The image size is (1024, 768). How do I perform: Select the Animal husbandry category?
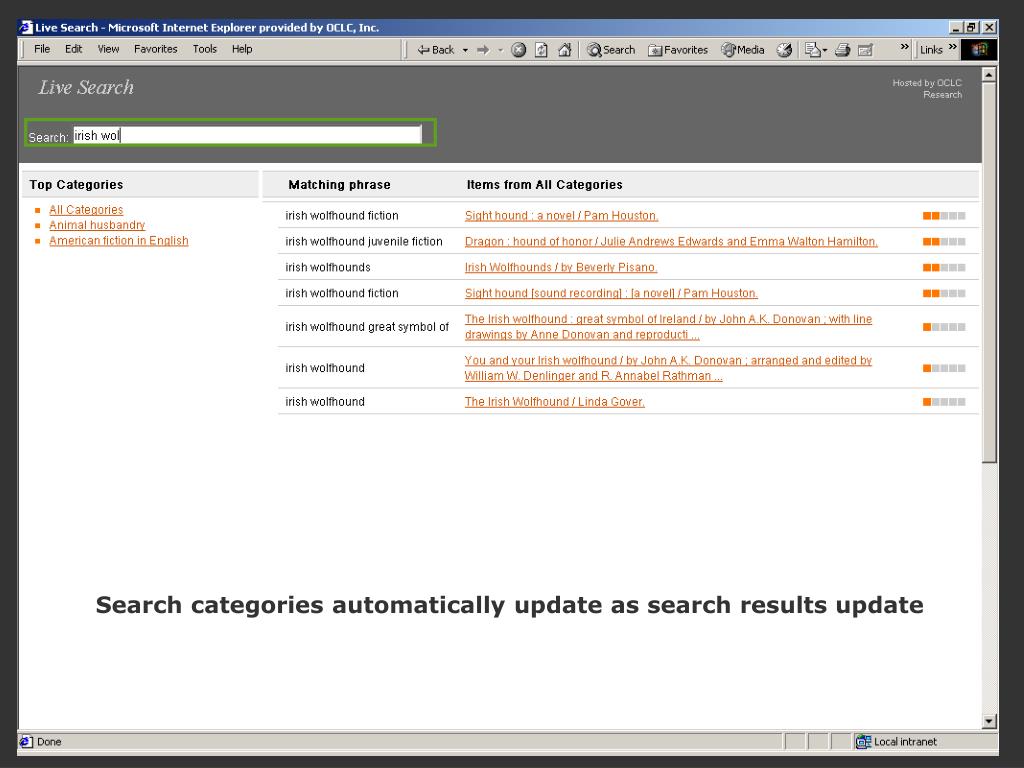97,225
